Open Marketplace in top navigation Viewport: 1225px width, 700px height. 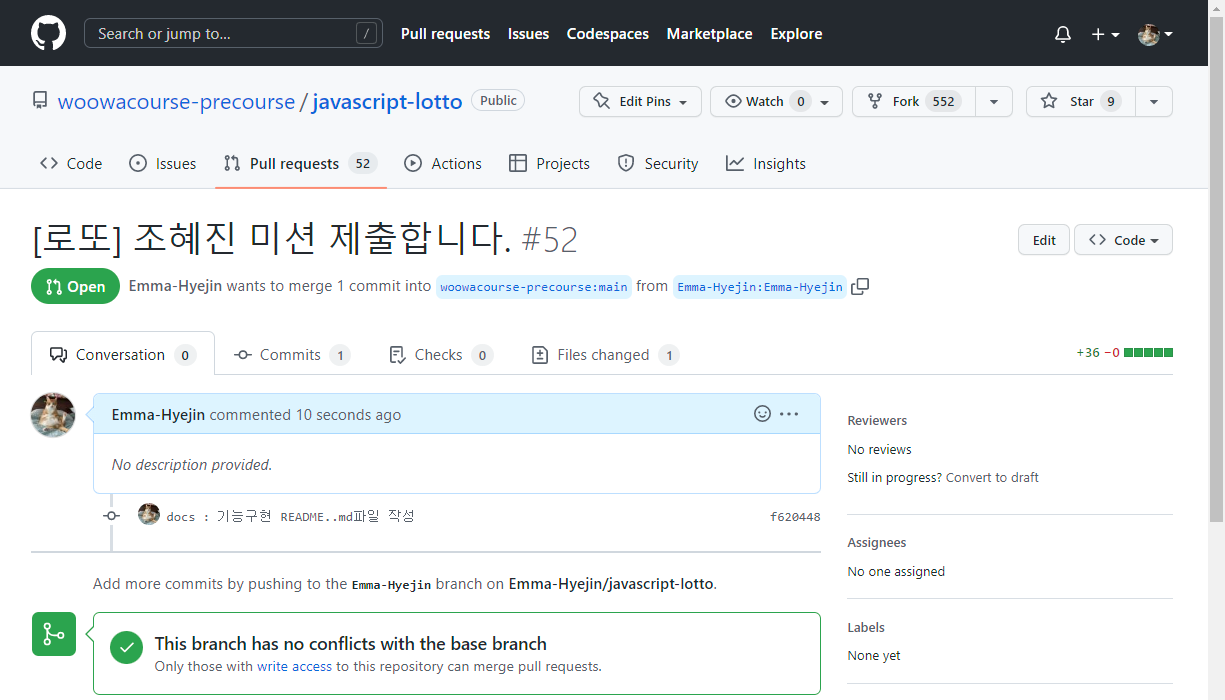click(710, 34)
